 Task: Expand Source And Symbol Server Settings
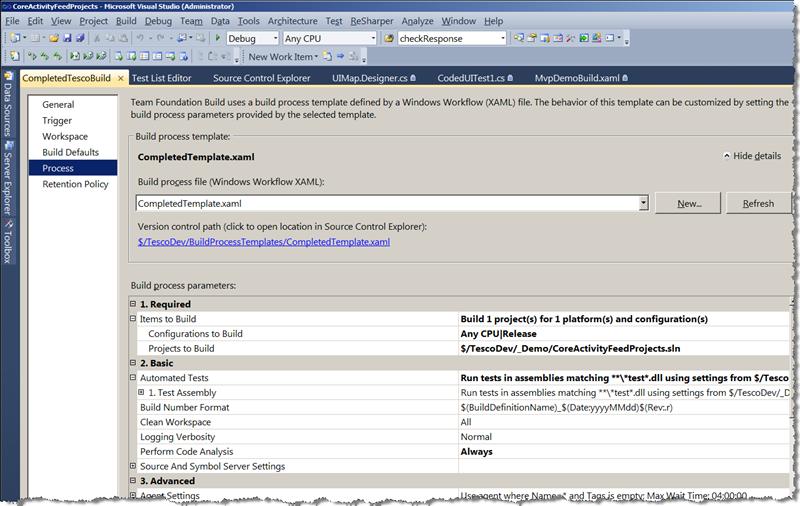[x=133, y=466]
